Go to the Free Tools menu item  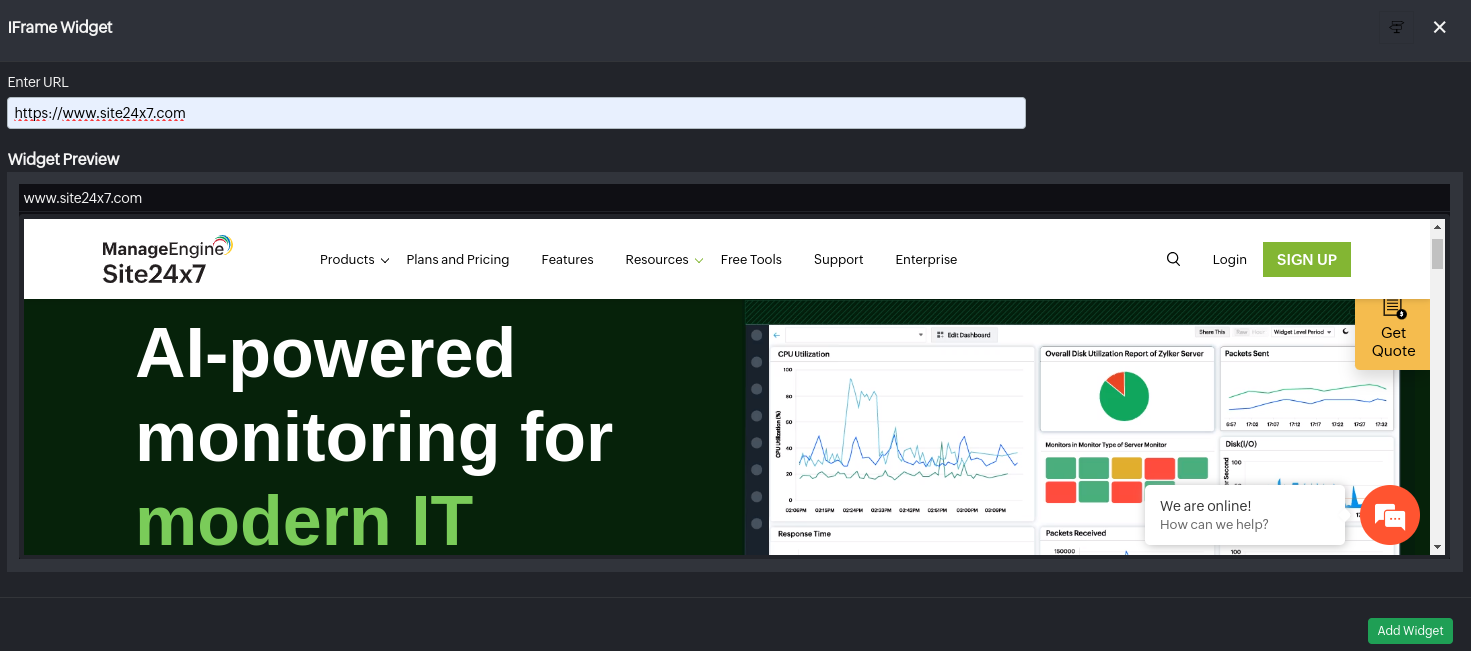pyautogui.click(x=751, y=259)
